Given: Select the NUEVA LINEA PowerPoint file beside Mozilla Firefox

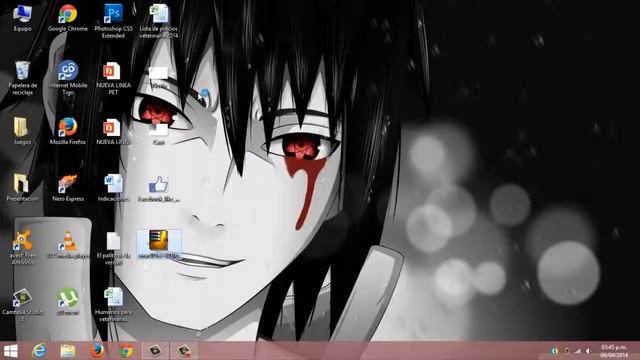Looking at the screenshot, I should [113, 131].
